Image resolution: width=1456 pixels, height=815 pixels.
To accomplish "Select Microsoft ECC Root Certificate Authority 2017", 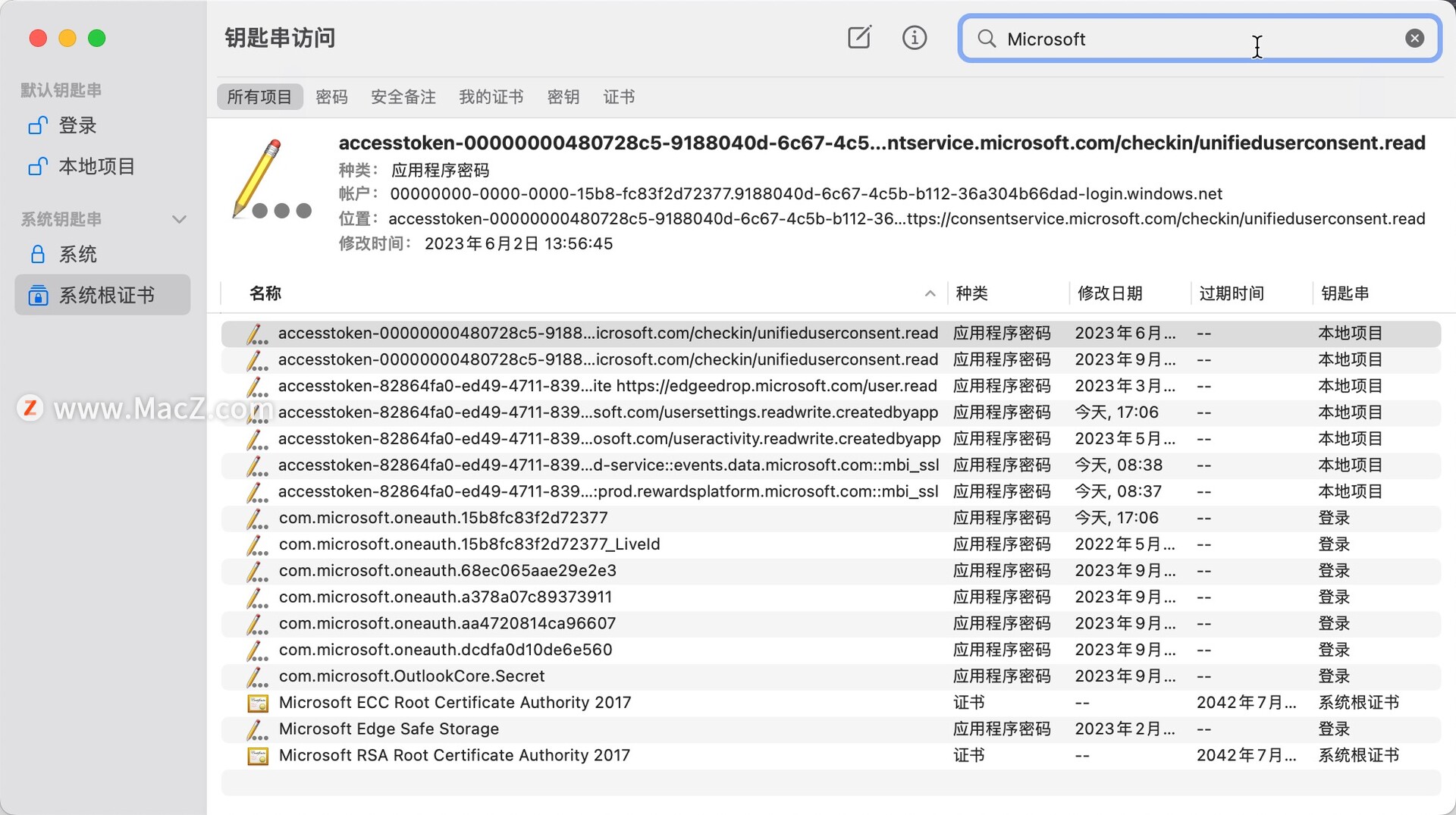I will [831, 702].
